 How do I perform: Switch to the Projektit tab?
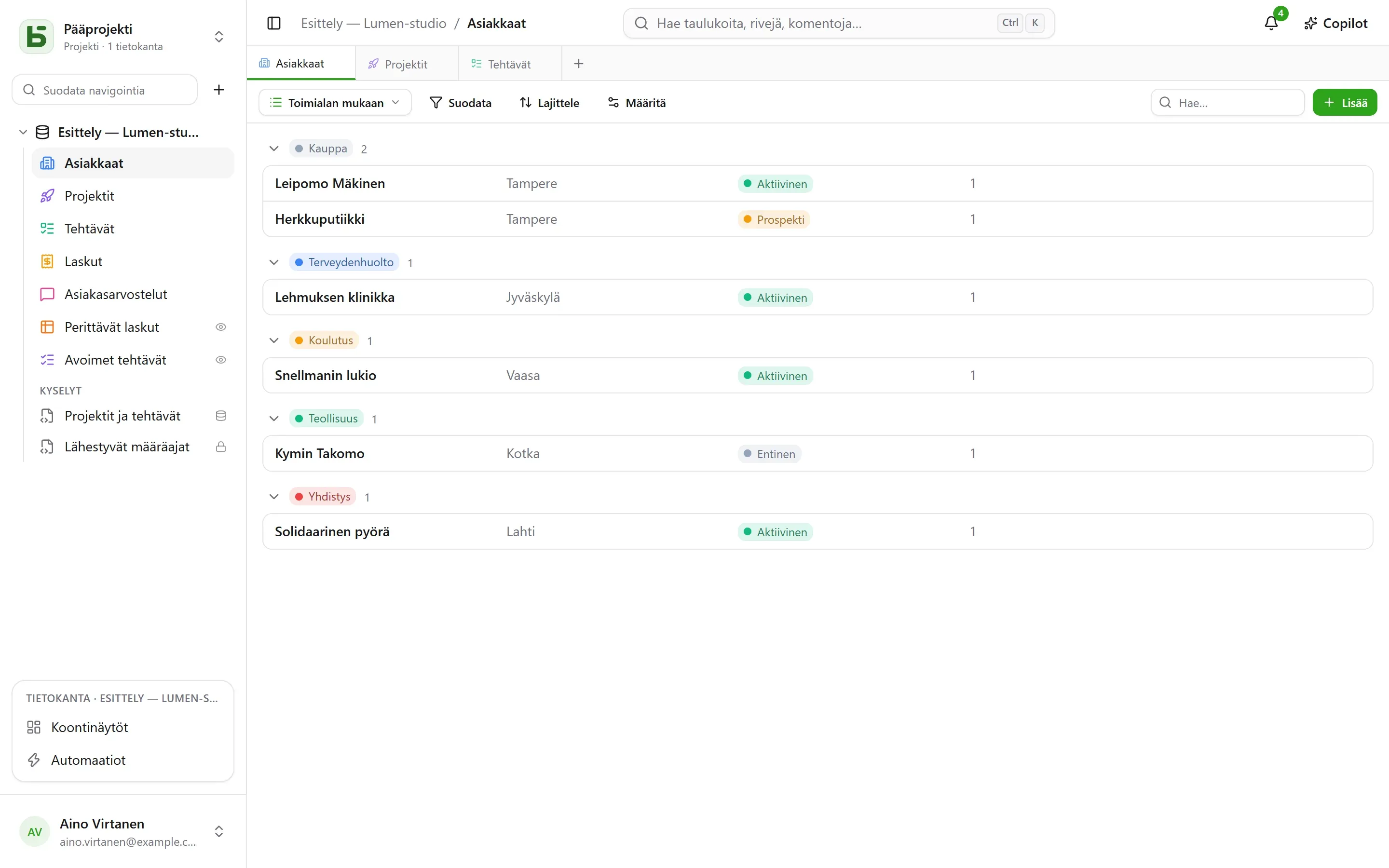point(407,64)
